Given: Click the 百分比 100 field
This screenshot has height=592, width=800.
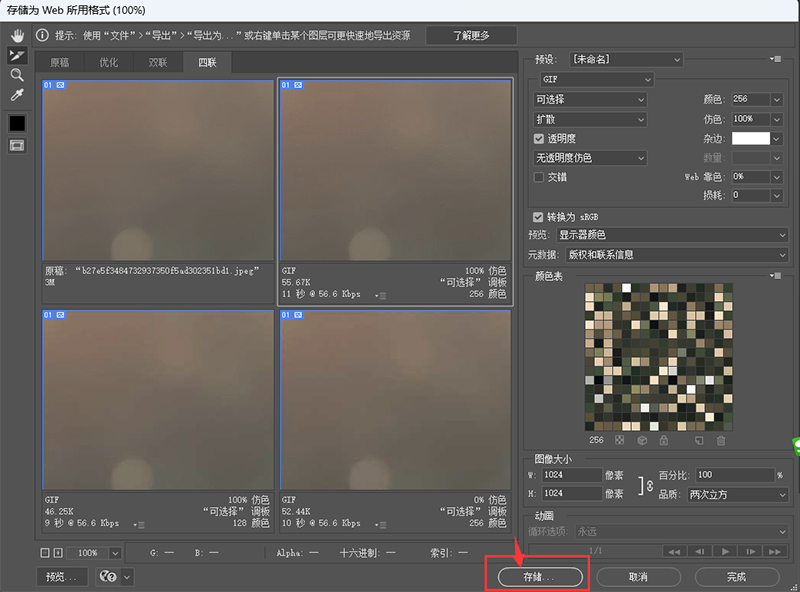Looking at the screenshot, I should (x=735, y=475).
